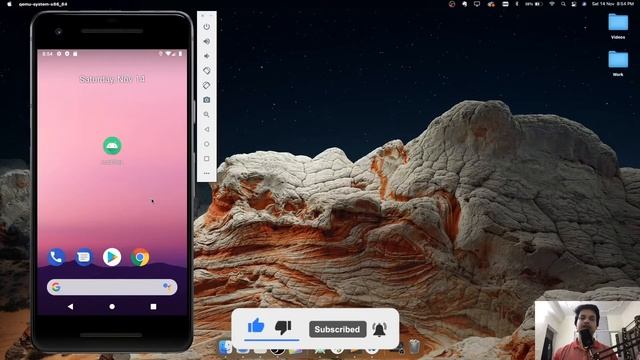Open the Play Store app
640x360 pixels.
coord(112,257)
